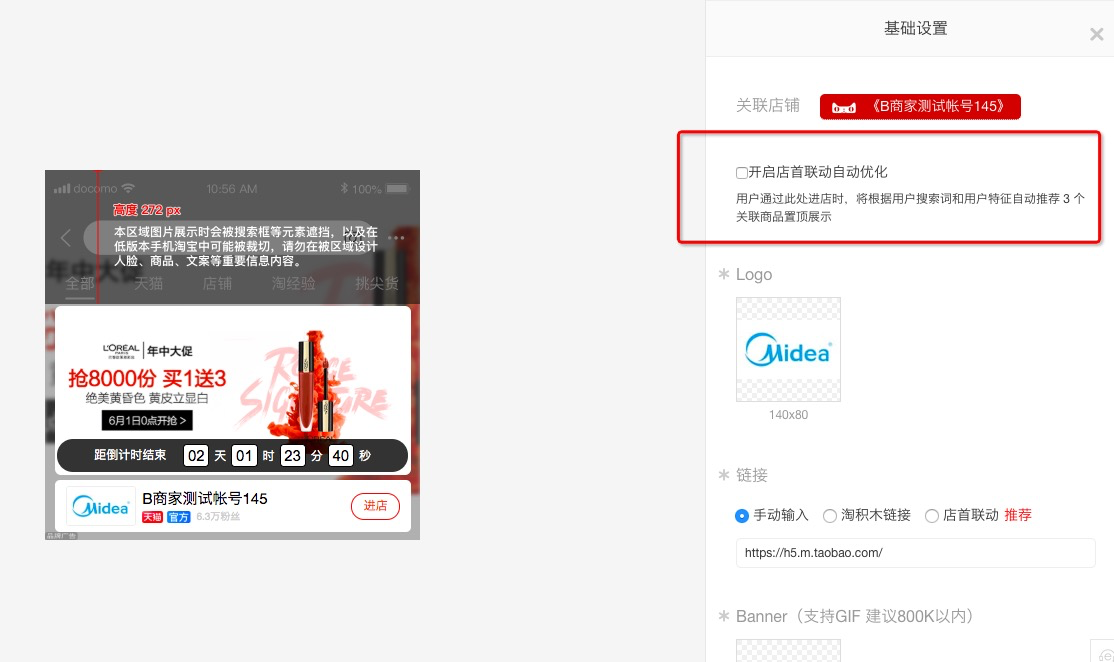Enable 开启店首联动自动优化 checkbox

click(x=742, y=173)
